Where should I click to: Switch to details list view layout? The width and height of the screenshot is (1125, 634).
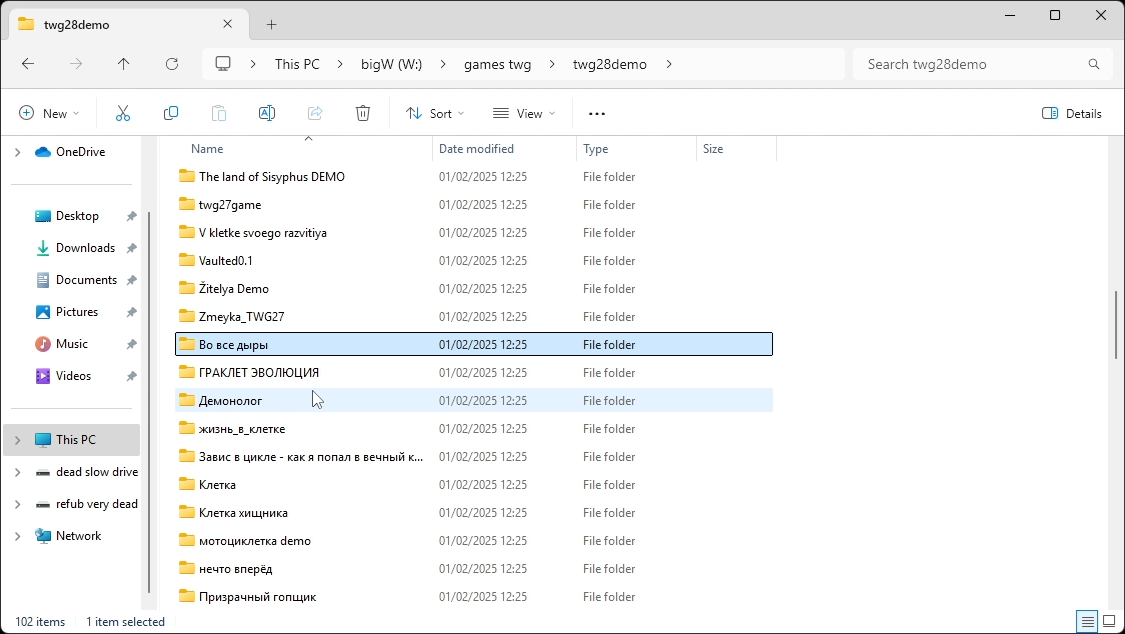(x=1087, y=622)
